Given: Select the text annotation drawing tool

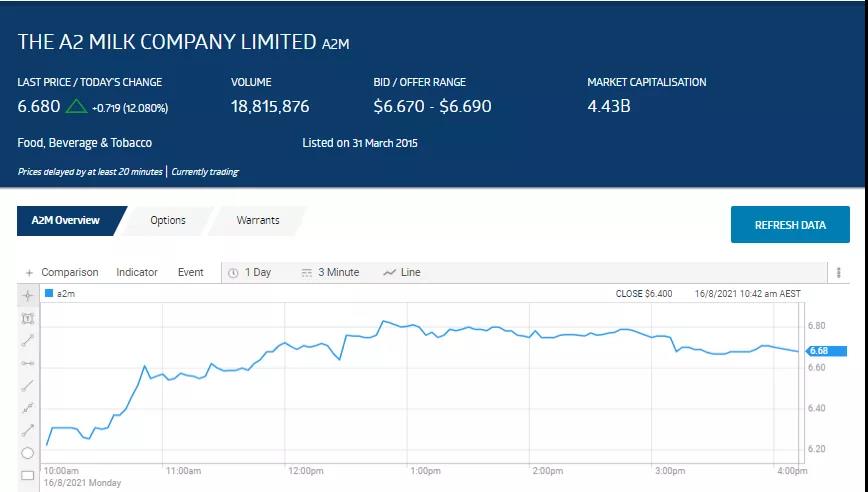Looking at the screenshot, I should click(28, 318).
